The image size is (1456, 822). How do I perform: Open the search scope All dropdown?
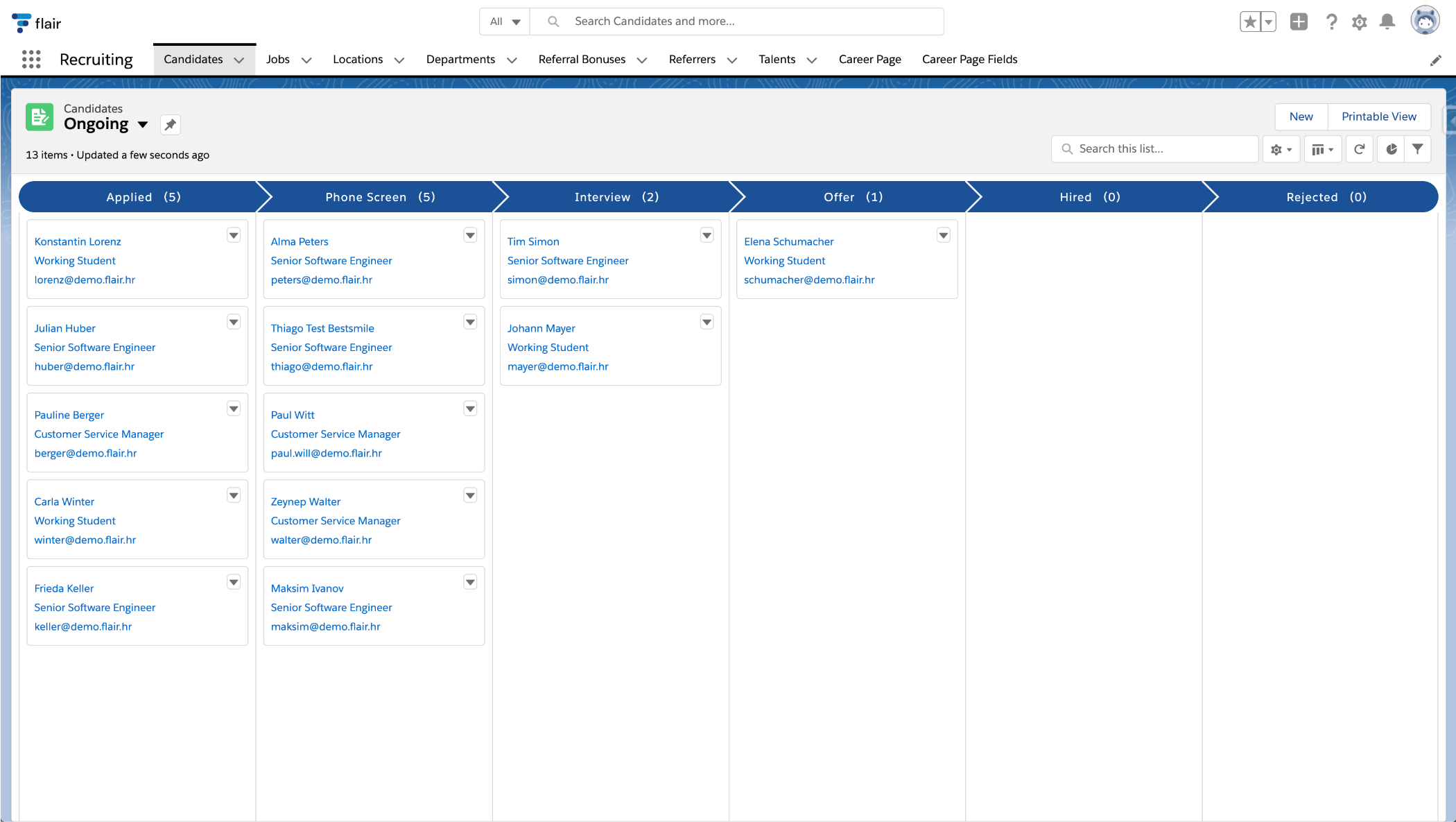[504, 22]
